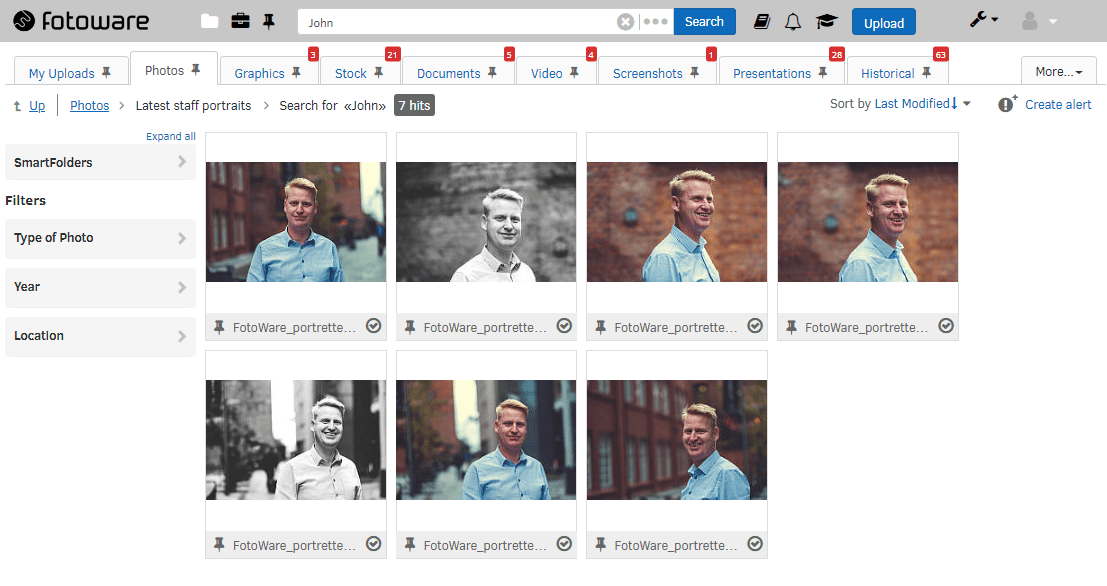Click the briefcase workspace icon
The image size is (1107, 586).
[240, 21]
